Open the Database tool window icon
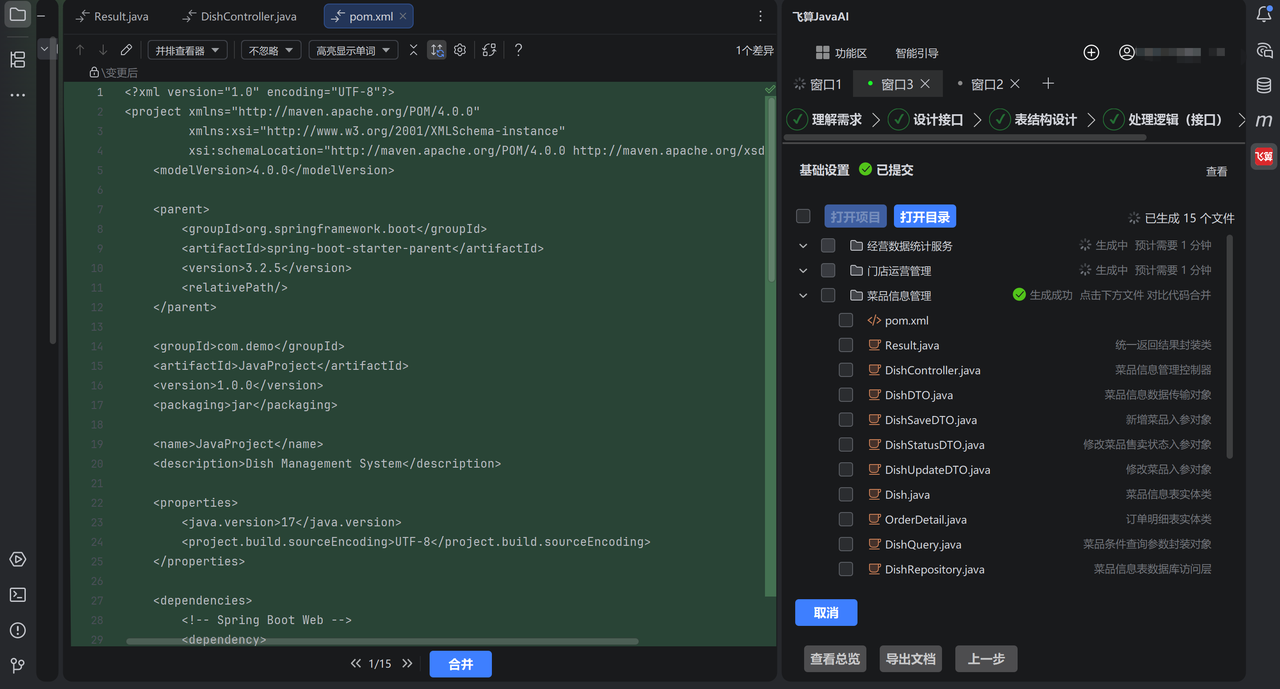The image size is (1280, 689). [1264, 85]
